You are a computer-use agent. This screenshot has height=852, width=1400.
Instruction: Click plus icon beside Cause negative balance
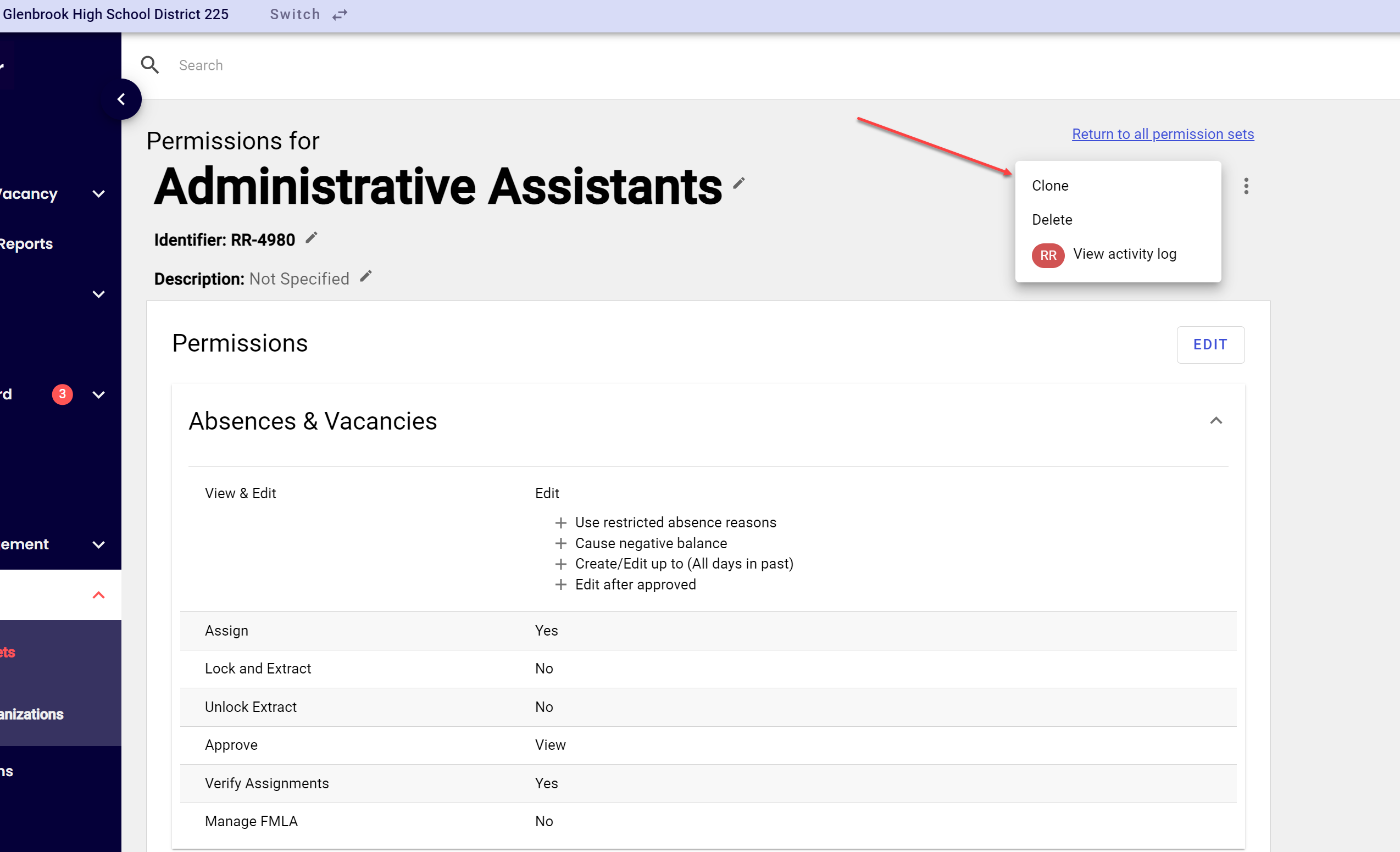coord(561,543)
